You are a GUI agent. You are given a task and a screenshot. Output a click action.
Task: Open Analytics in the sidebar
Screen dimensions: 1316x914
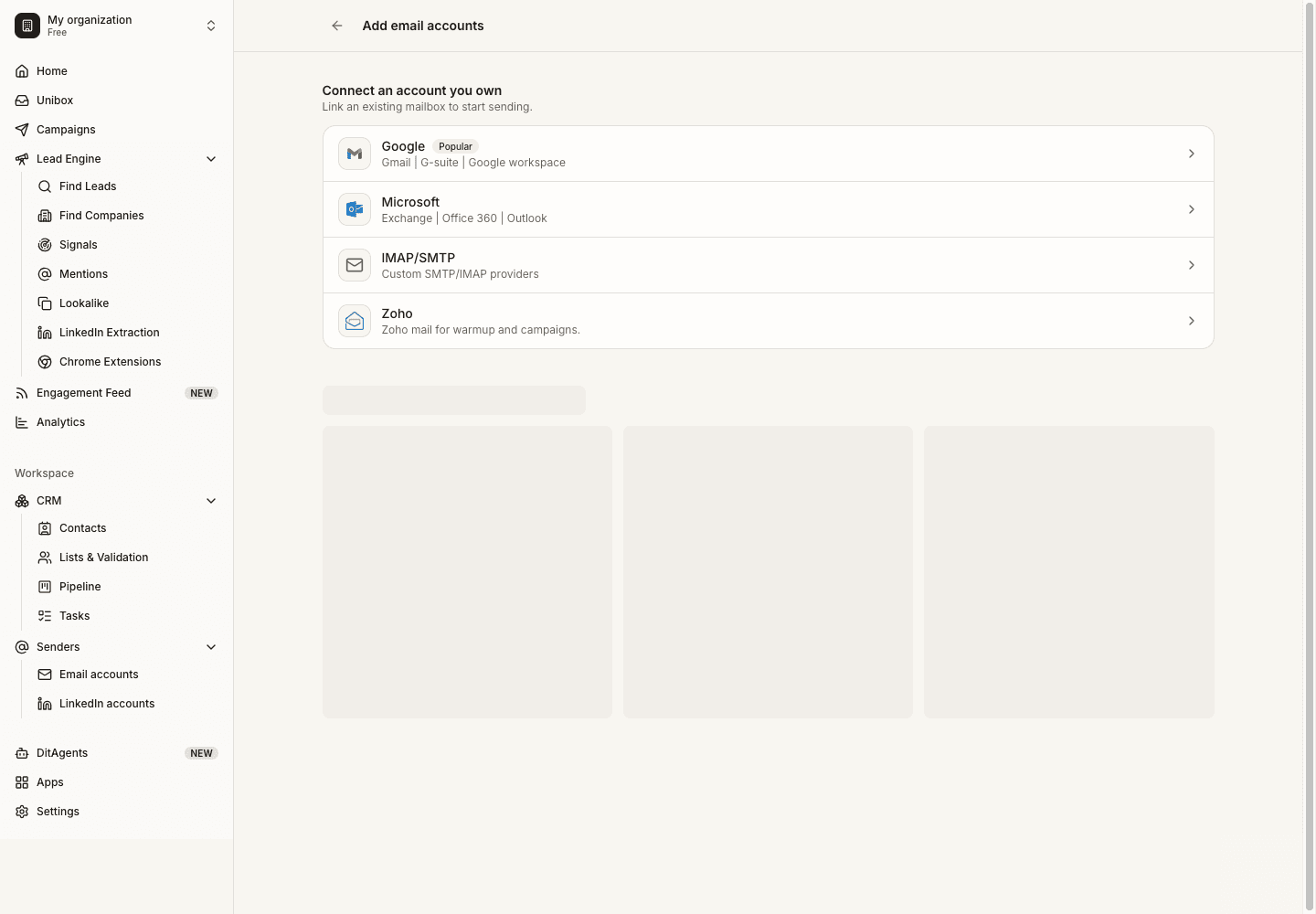point(116,422)
